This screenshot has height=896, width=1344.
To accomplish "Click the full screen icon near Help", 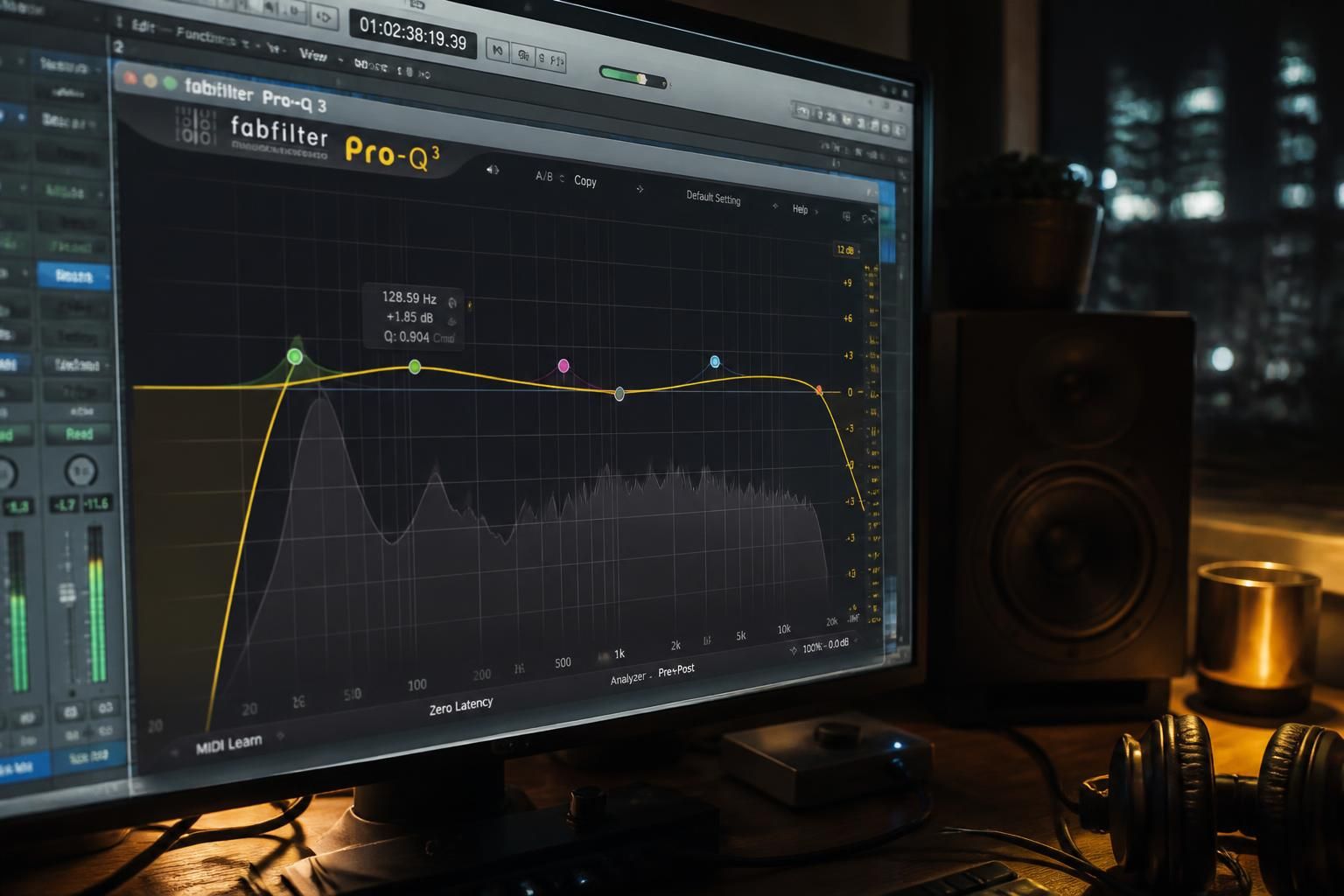I will [846, 216].
